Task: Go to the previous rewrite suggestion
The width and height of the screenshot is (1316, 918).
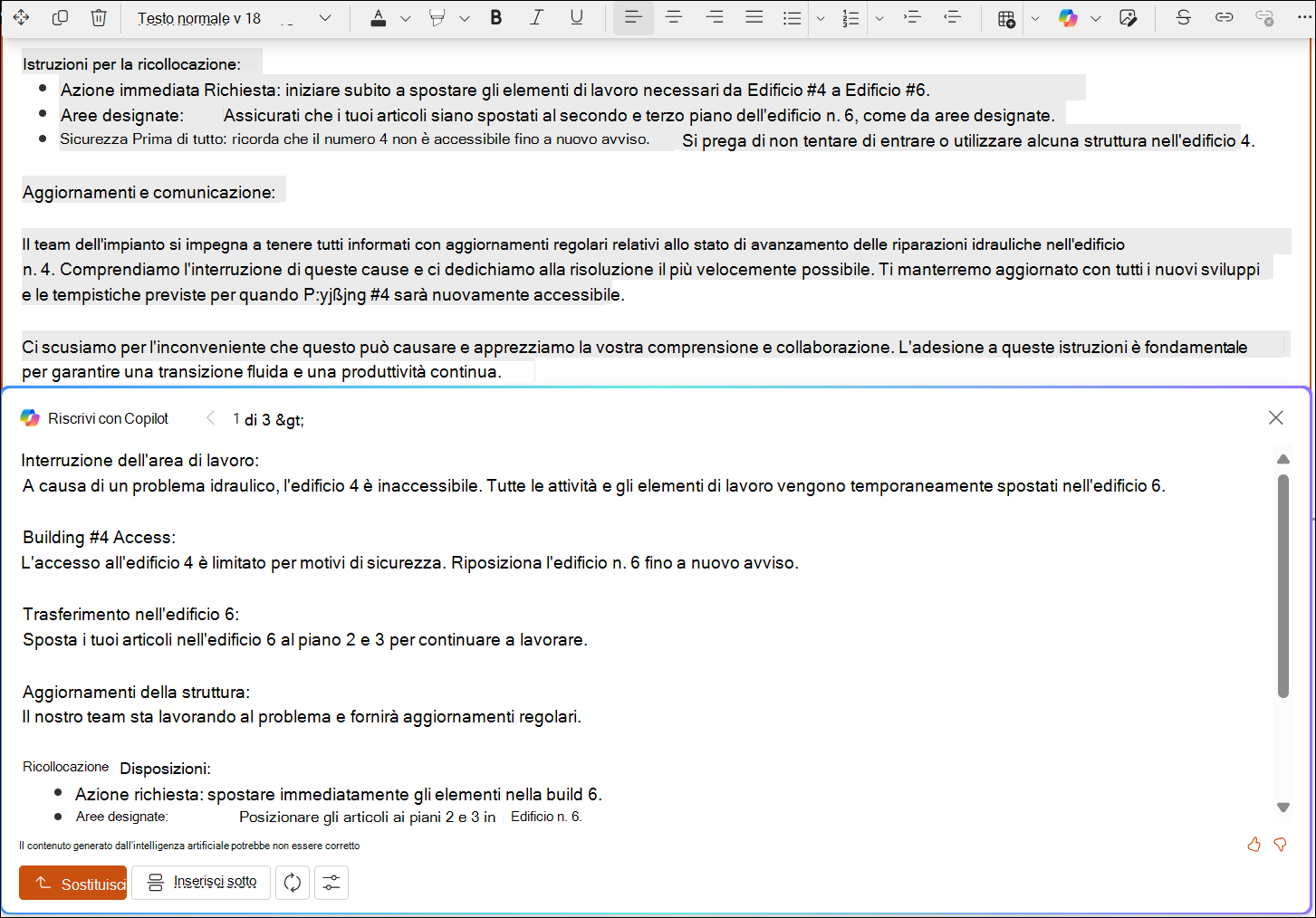Action: (210, 418)
